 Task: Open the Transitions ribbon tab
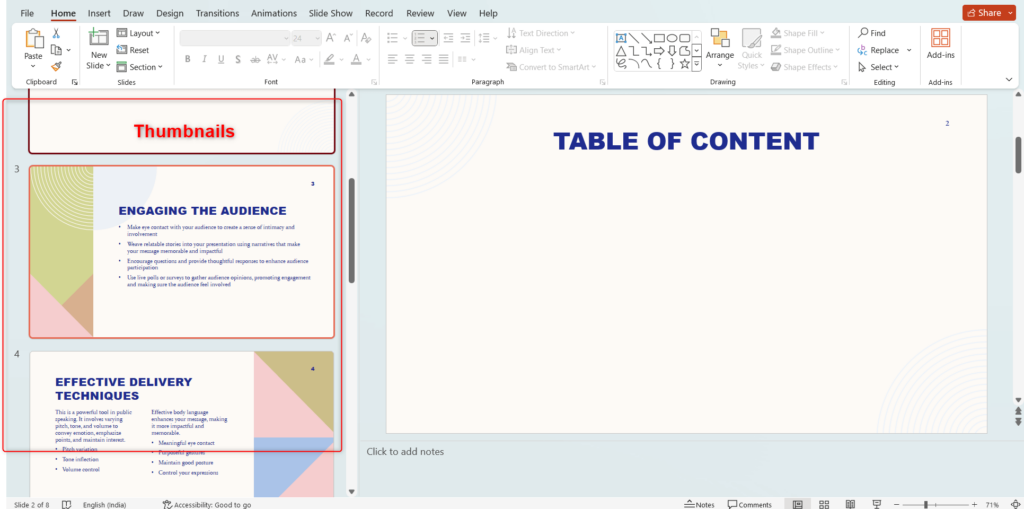(x=217, y=13)
